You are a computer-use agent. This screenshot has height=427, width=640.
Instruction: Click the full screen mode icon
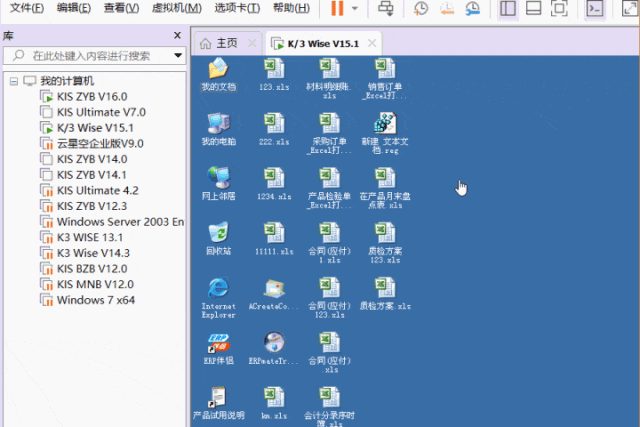pos(559,8)
